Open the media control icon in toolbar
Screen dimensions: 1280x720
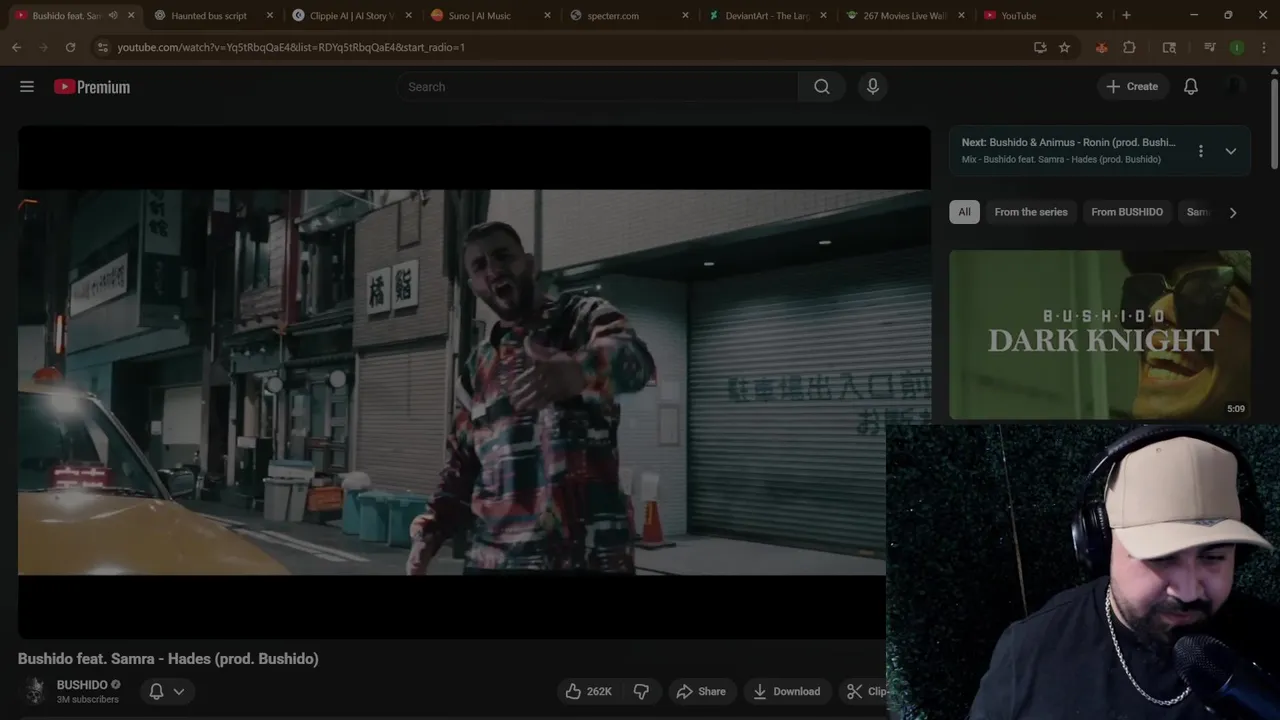[x=1210, y=47]
